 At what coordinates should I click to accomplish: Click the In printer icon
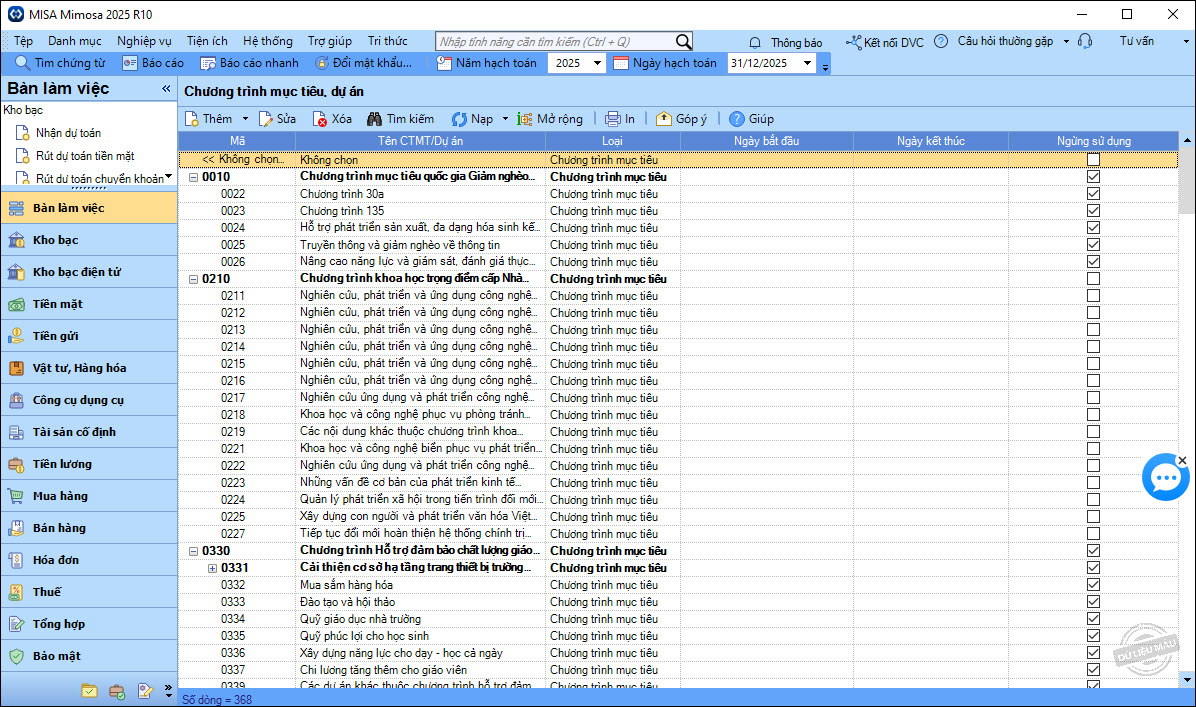tap(613, 119)
